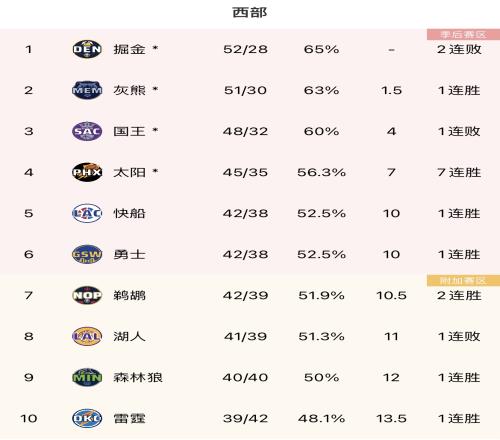
Task: Select the NOP Pelicans team logo
Action: click(87, 295)
